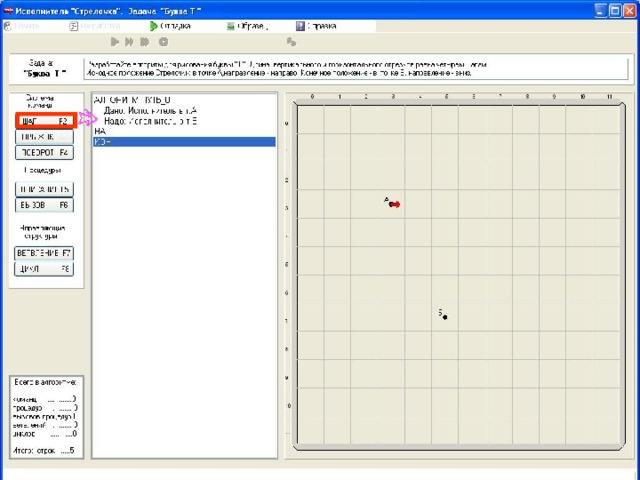The width and height of the screenshot is (640, 480).
Task: Click the run (single triangle) toolbar icon
Action: coord(115,42)
